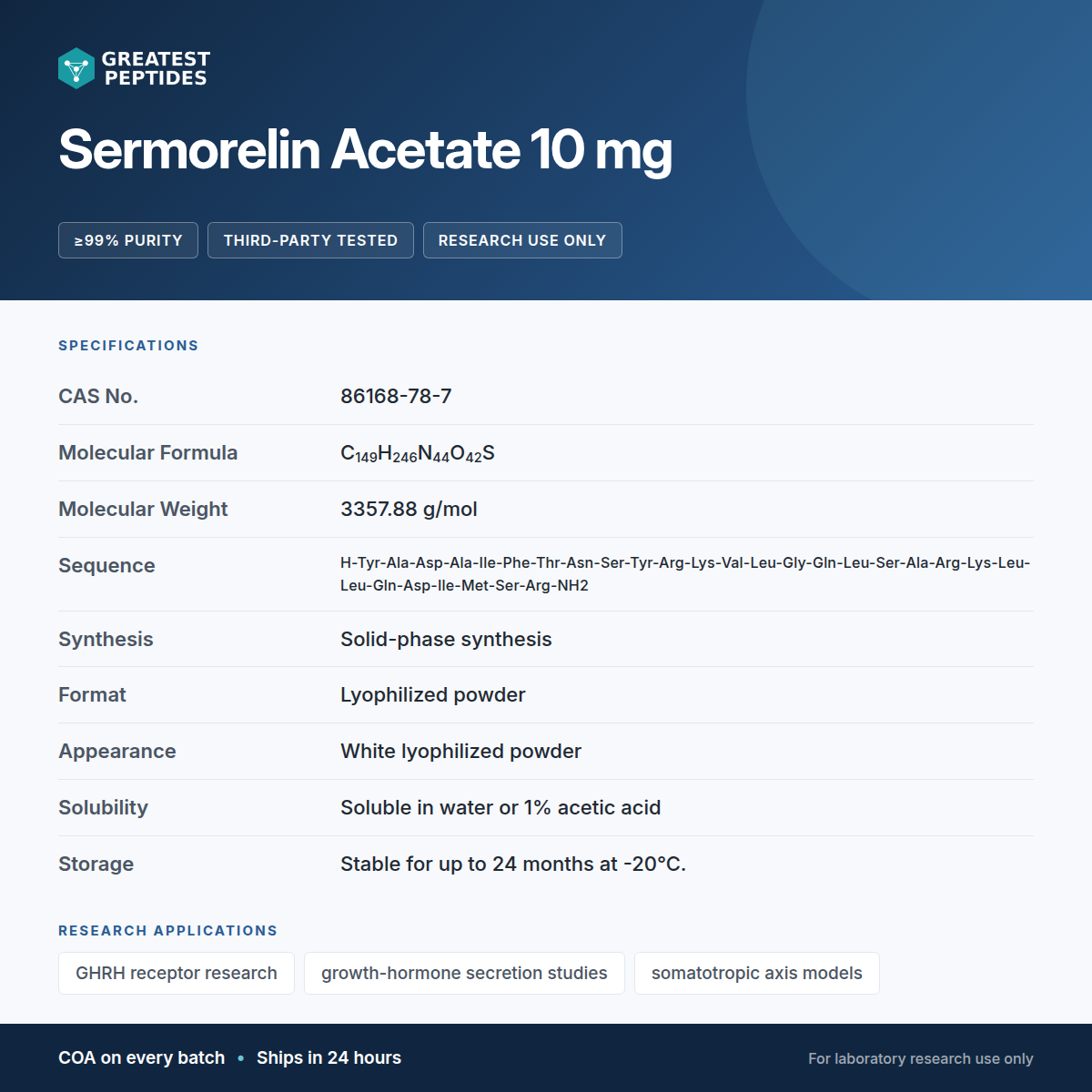
Task: Click the CAS number 86168-78-7 value
Action: [396, 397]
